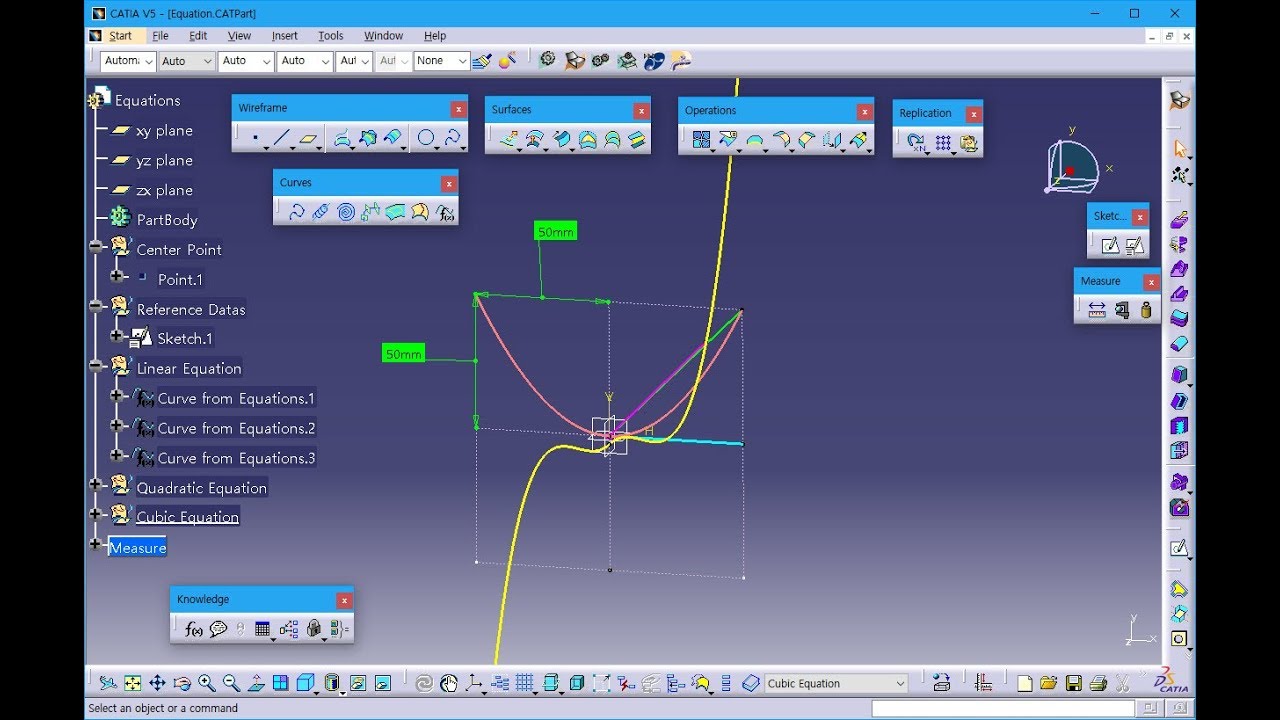Expand the Quadratic Equation tree node
Screen dimensions: 1280x720
tap(95, 485)
